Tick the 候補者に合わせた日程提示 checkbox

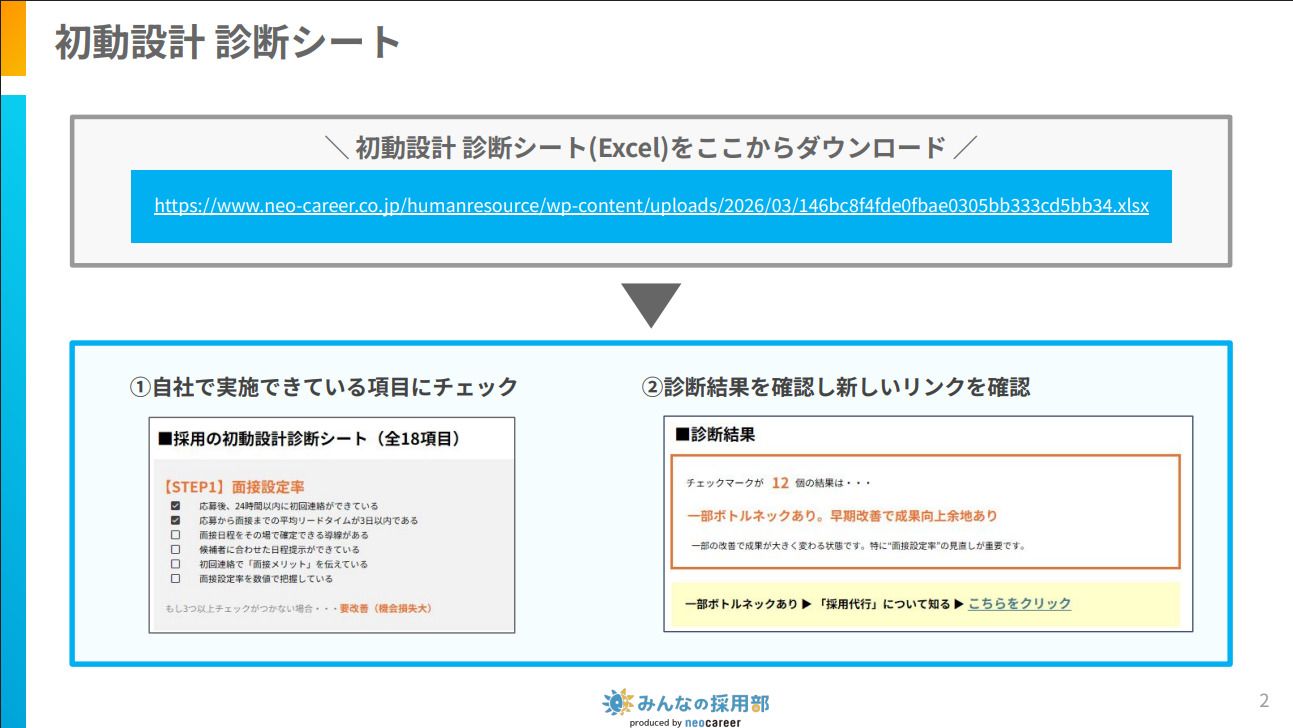(x=175, y=550)
